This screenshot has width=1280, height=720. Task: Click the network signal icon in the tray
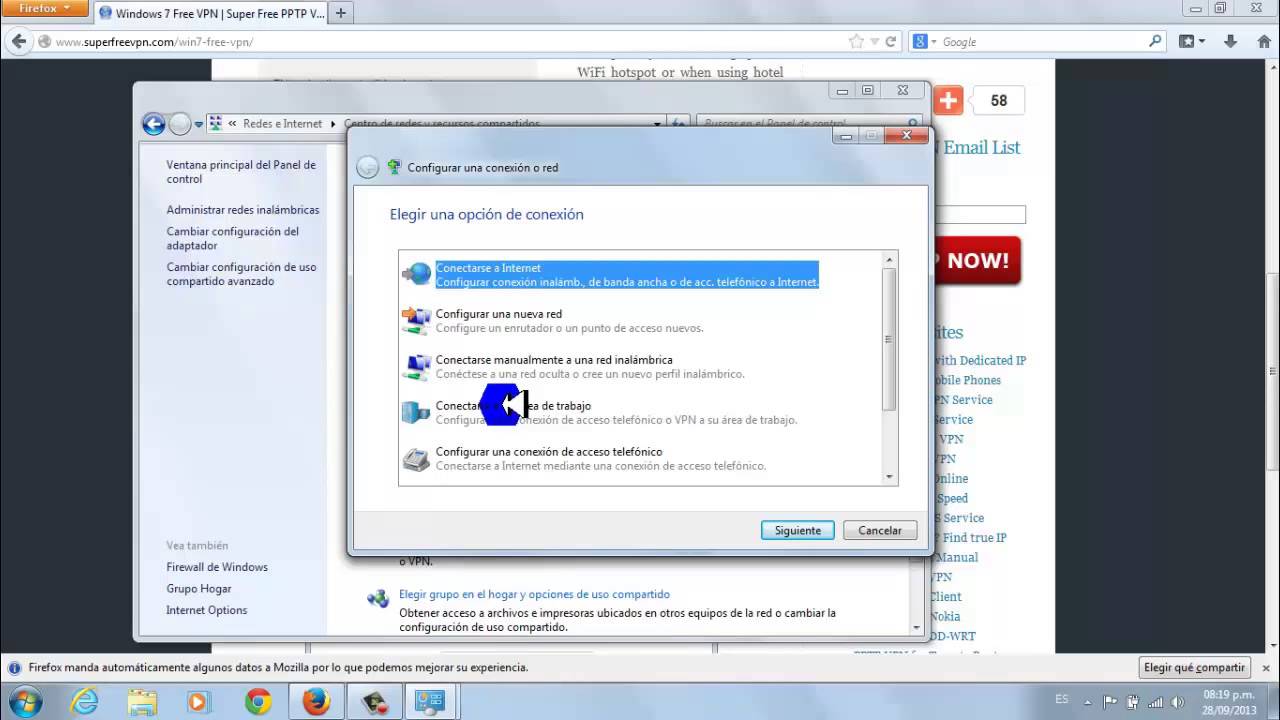click(x=1155, y=702)
